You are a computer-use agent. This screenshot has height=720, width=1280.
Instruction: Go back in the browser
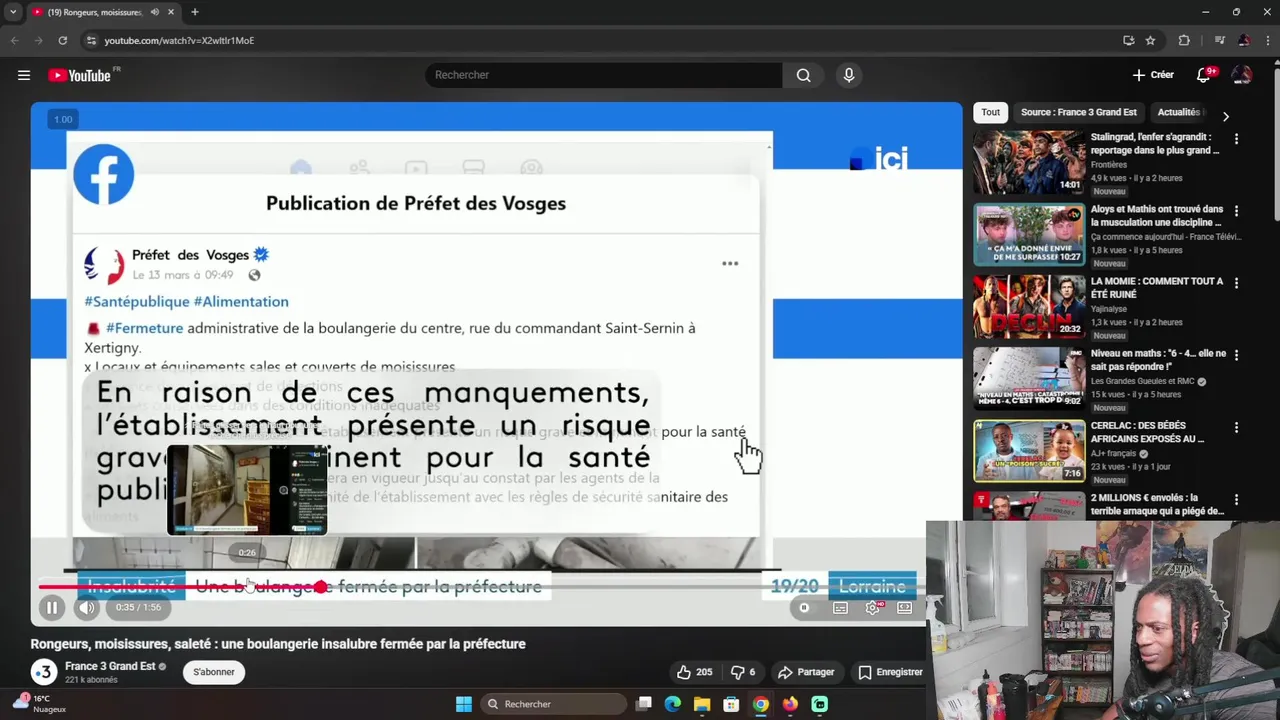[14, 40]
